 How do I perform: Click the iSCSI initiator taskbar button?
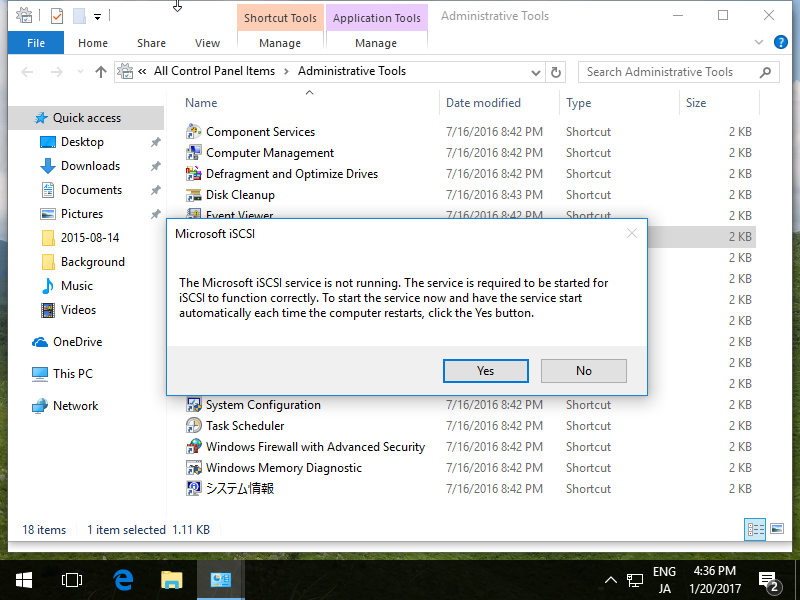tap(220, 580)
